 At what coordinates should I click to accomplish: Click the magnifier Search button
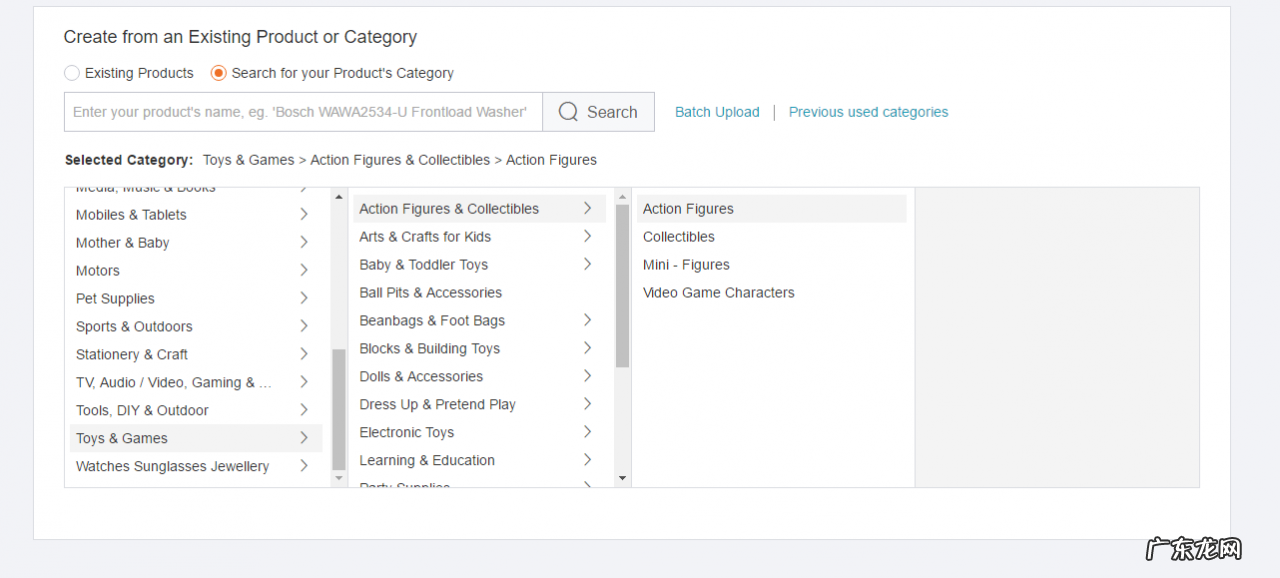tap(598, 112)
